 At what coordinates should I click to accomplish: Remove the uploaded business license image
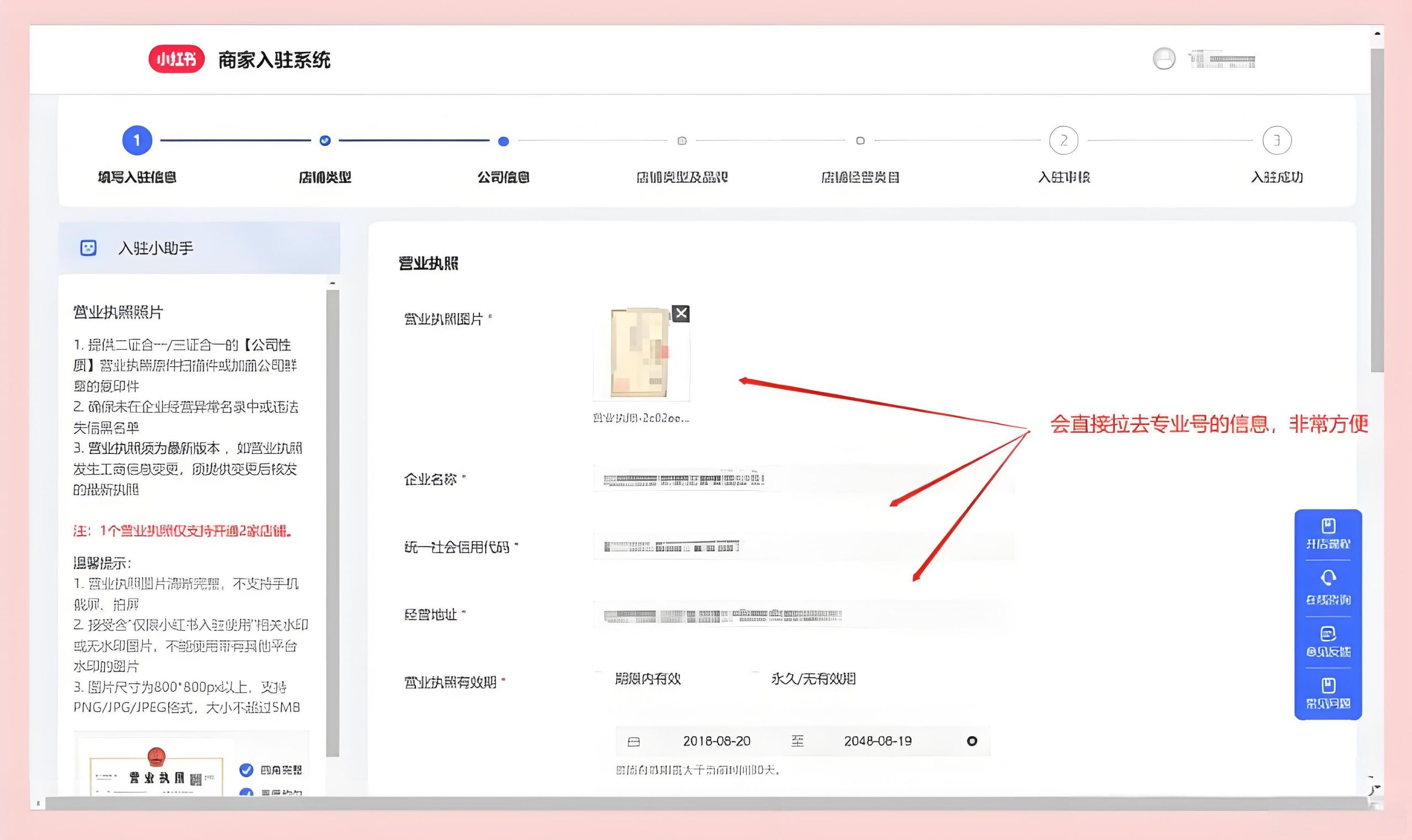[x=680, y=314]
